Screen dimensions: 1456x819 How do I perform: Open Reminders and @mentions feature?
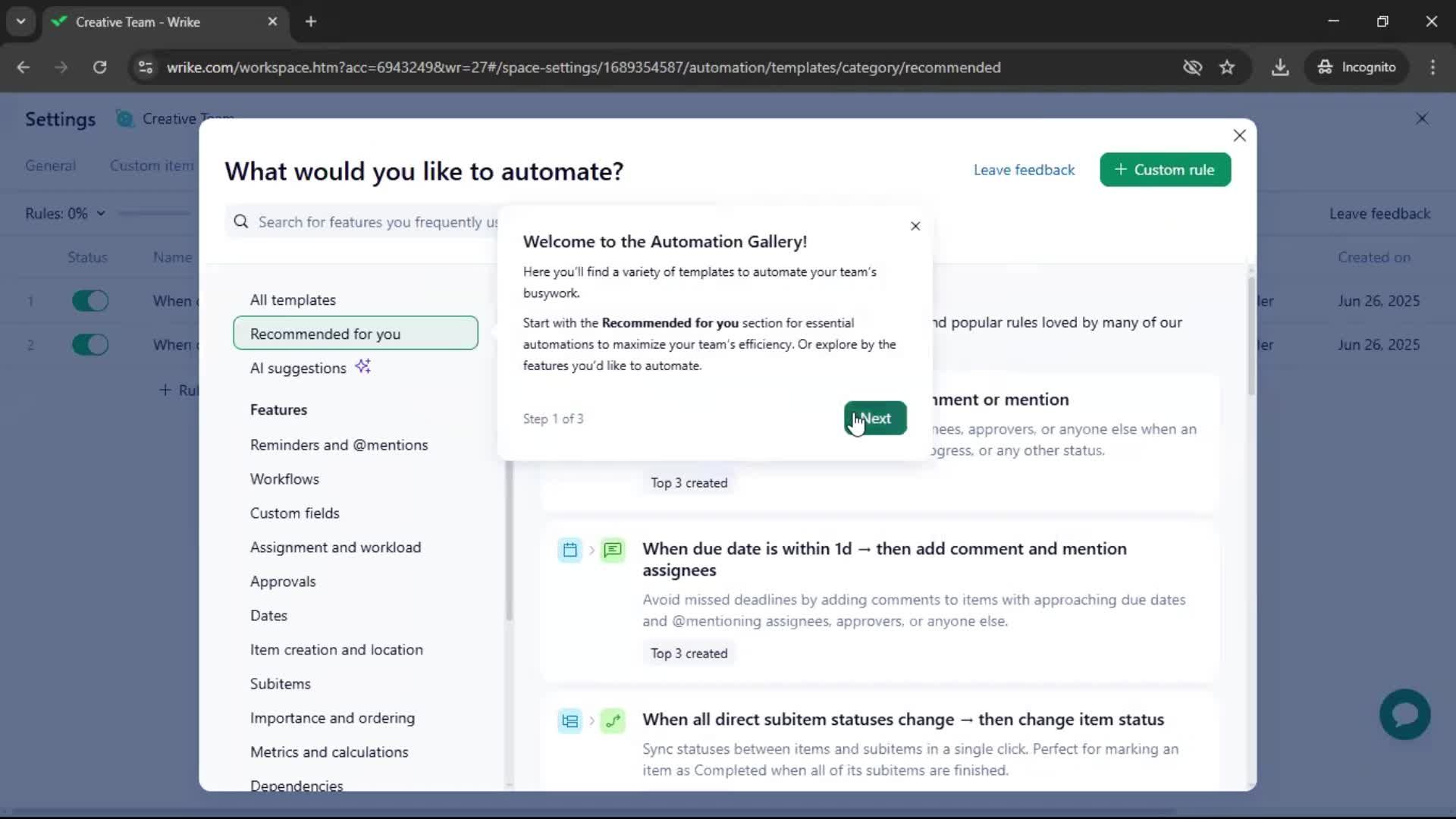[339, 445]
